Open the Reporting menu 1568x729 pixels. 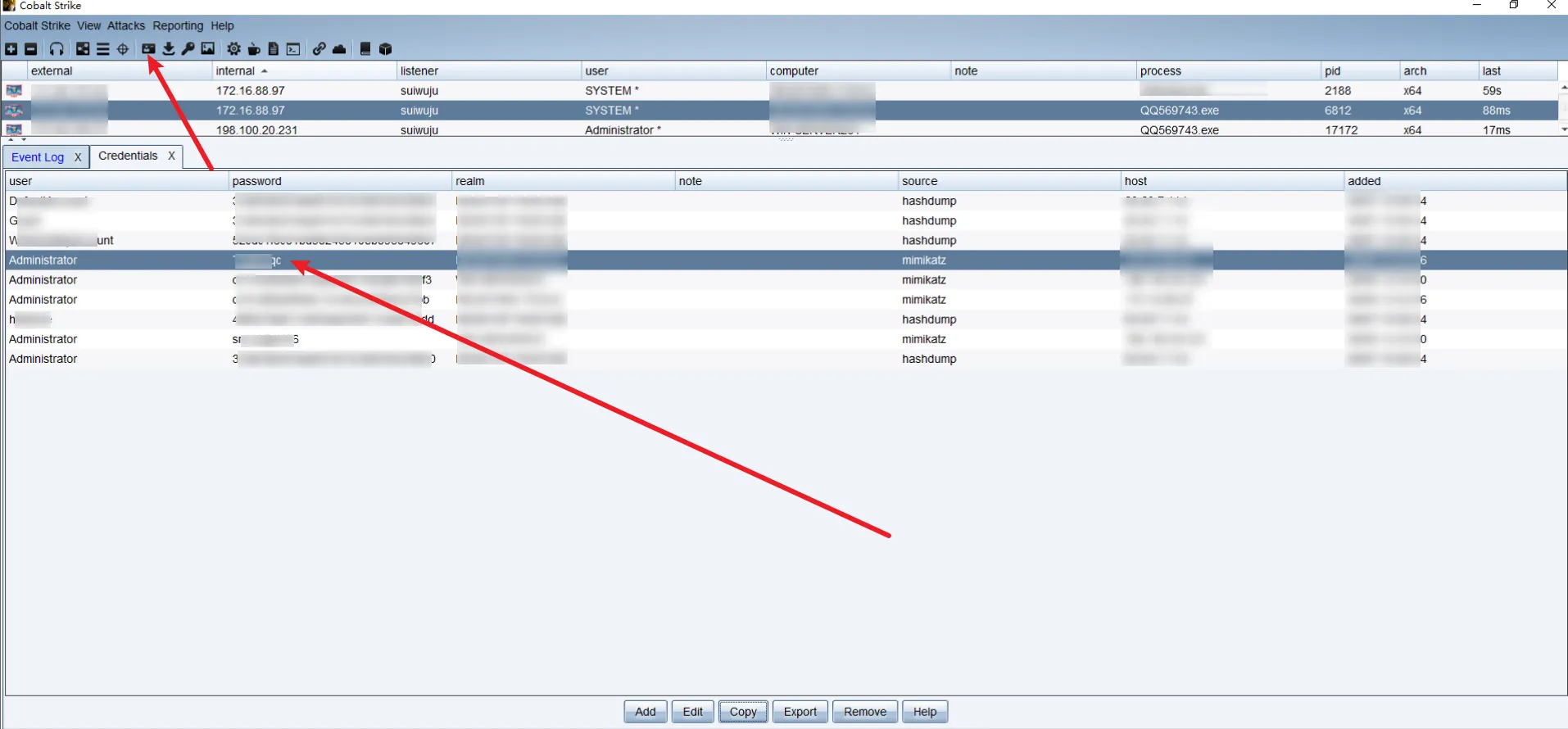click(178, 25)
